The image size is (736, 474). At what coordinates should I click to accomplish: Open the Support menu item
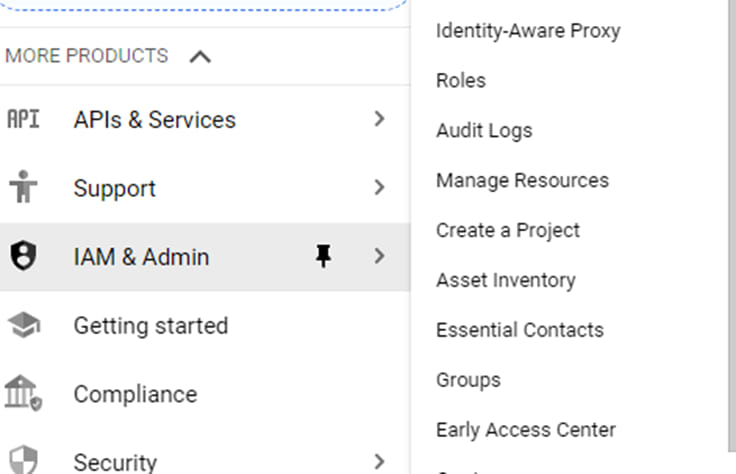point(205,188)
